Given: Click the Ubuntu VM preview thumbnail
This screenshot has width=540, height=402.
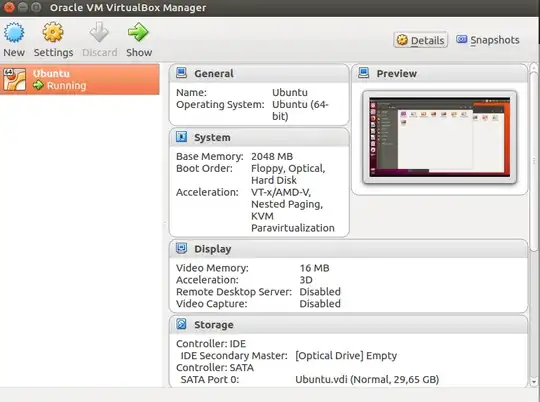Looking at the screenshot, I should (440, 137).
